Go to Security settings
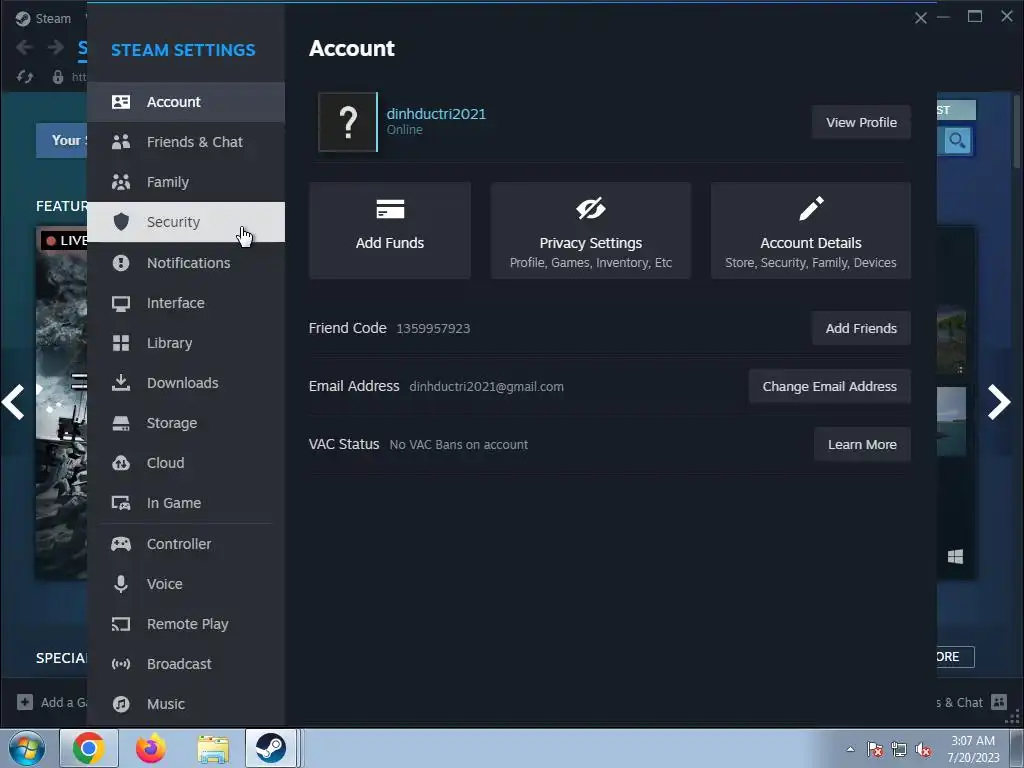The image size is (1024, 768). (x=185, y=222)
